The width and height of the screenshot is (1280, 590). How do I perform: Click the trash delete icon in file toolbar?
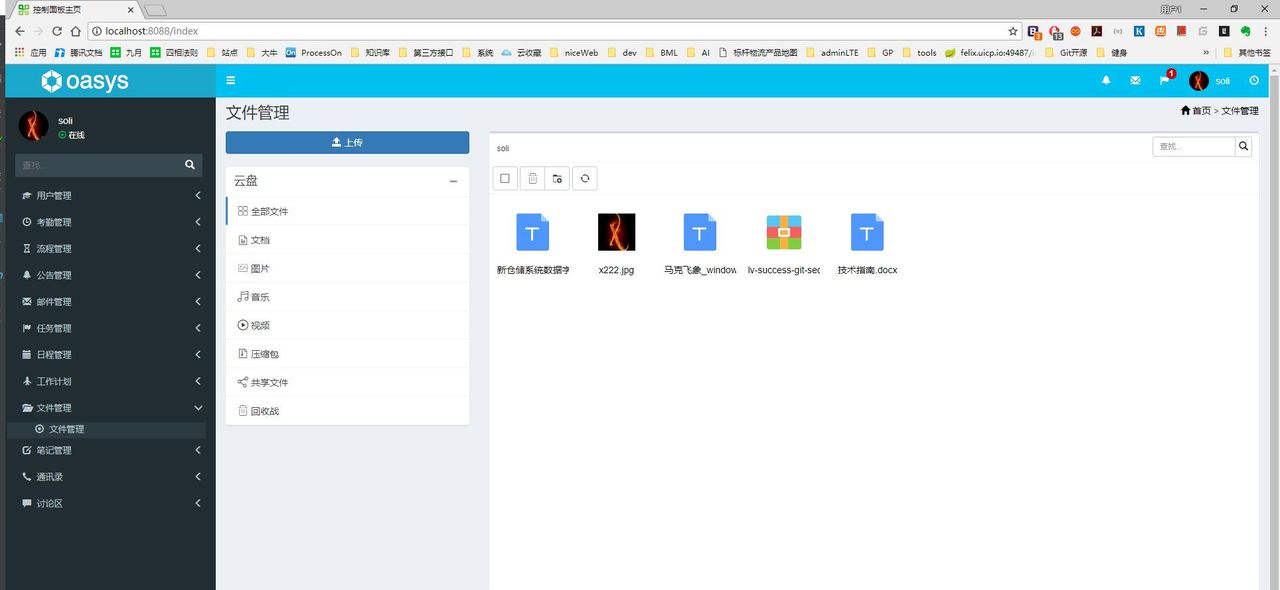pos(532,179)
